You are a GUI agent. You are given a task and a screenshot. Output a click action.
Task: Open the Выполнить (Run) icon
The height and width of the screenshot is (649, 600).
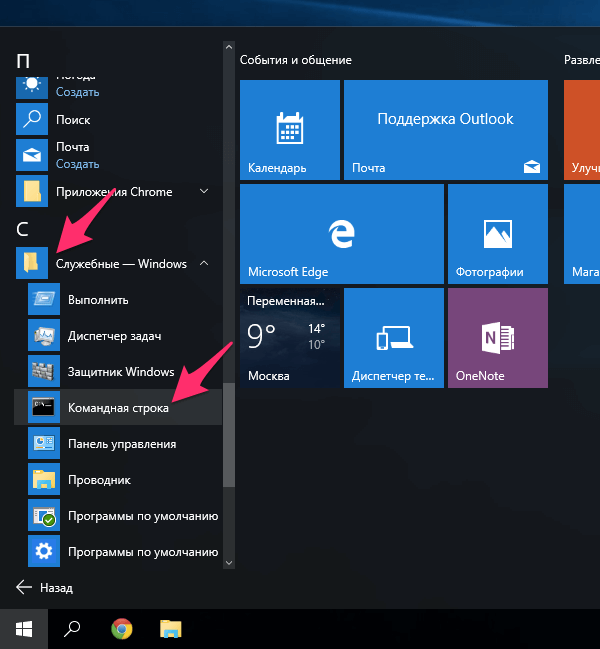click(44, 299)
